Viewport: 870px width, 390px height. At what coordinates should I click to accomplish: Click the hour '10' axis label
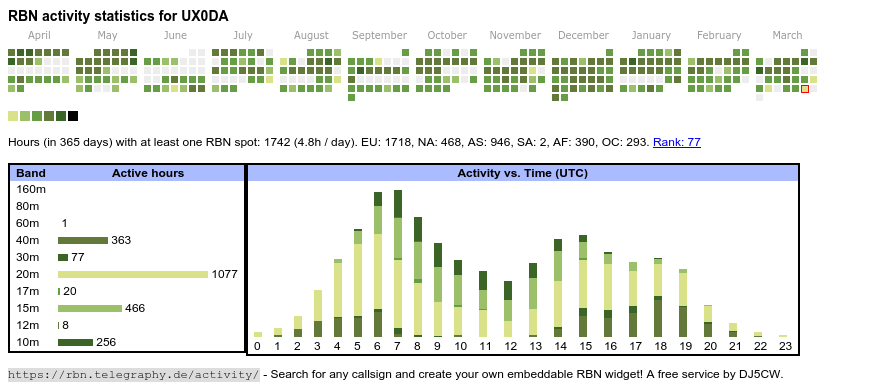pos(461,347)
